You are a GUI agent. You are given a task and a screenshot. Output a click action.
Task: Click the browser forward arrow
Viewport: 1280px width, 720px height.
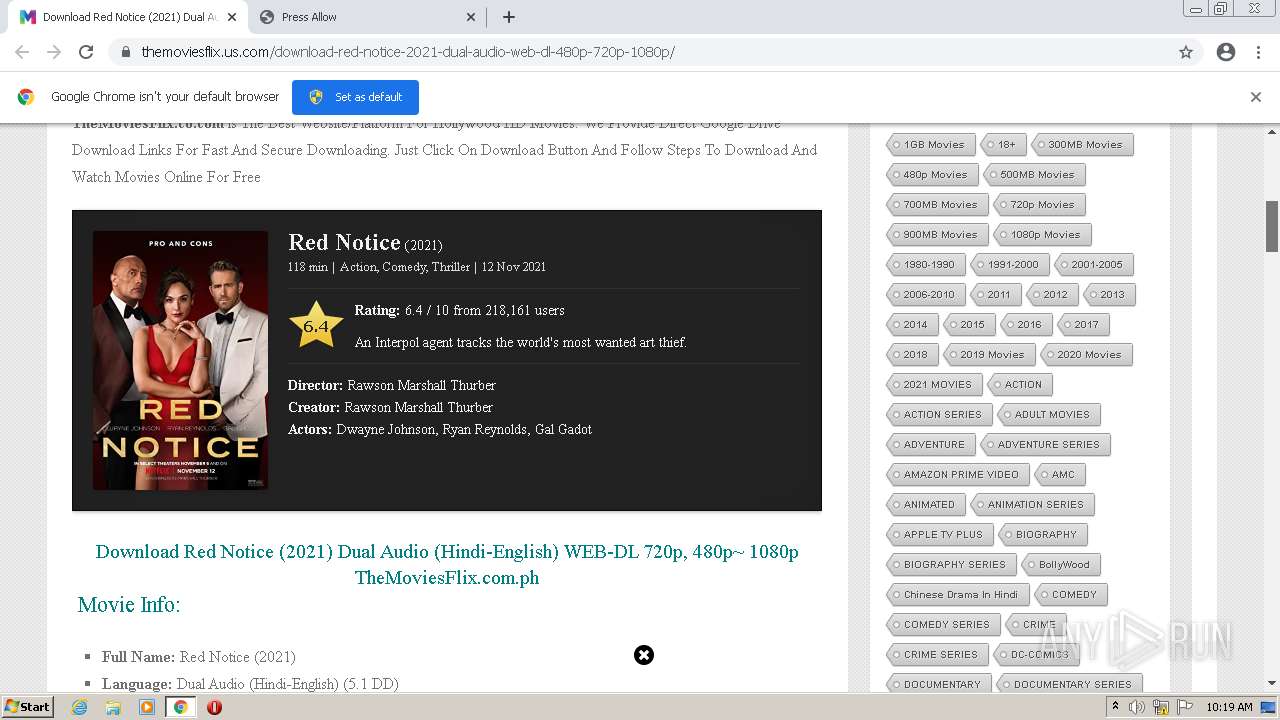[x=54, y=52]
